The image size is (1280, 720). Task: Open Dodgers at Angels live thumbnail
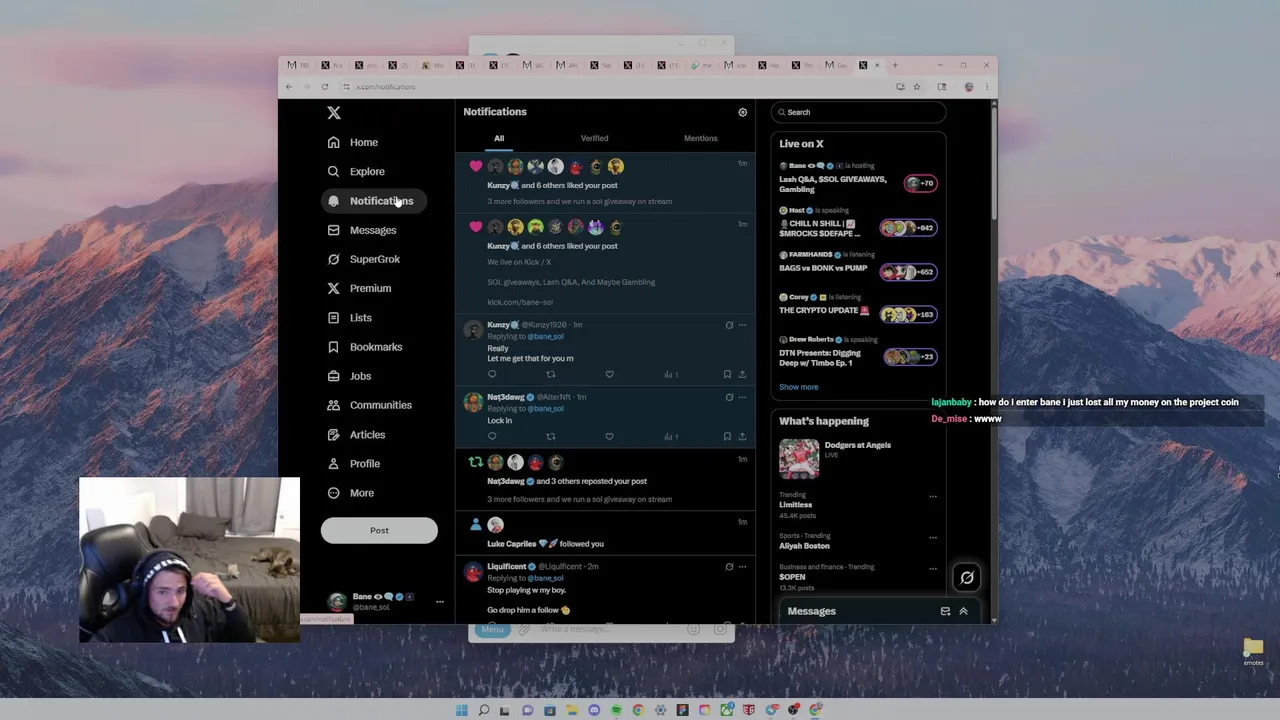coord(799,459)
